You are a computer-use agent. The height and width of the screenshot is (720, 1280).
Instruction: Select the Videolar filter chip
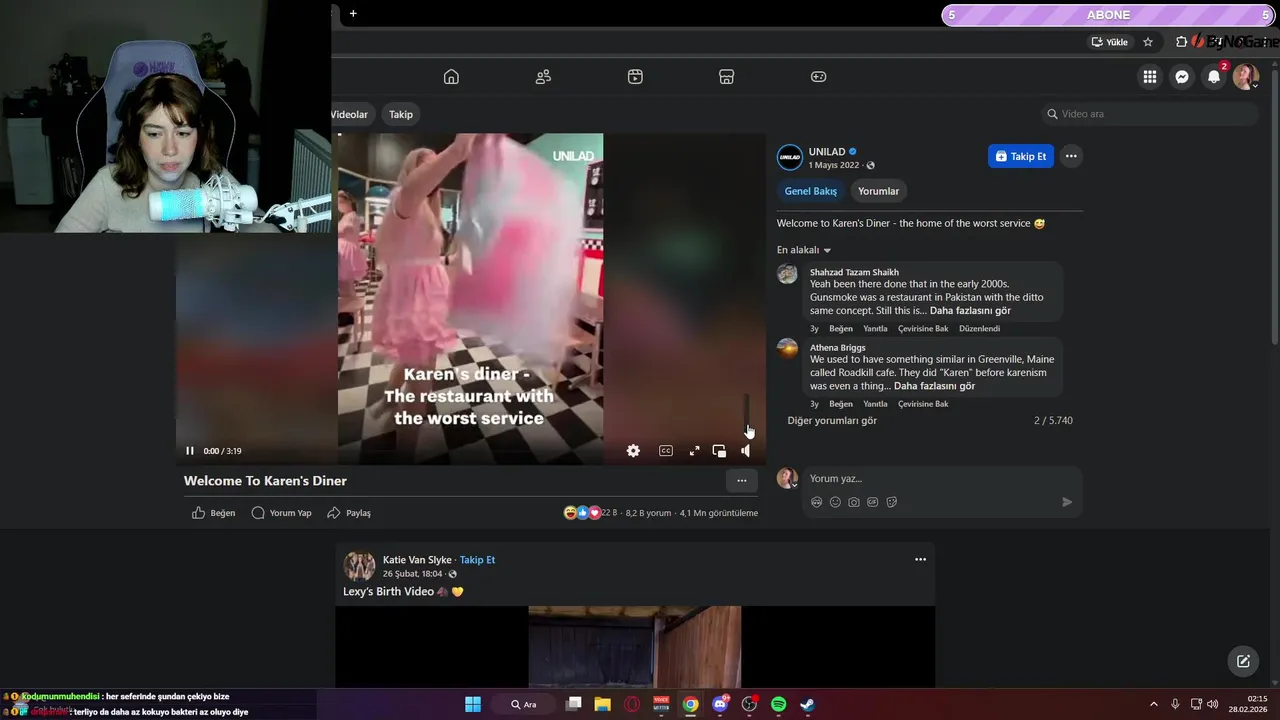[x=351, y=114]
